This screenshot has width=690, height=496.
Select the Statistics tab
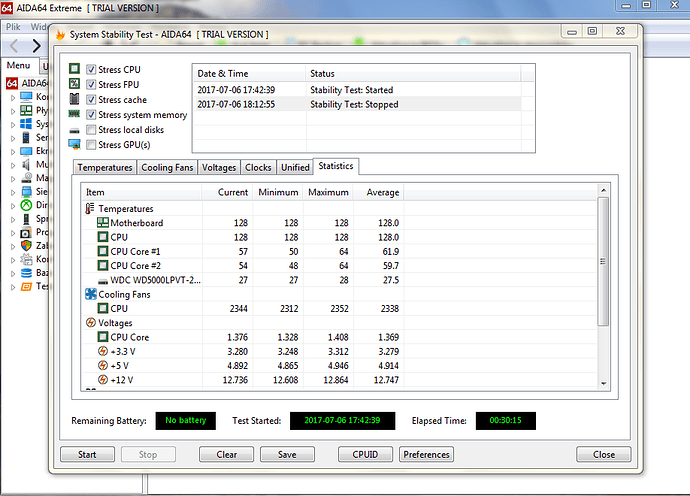(x=336, y=166)
